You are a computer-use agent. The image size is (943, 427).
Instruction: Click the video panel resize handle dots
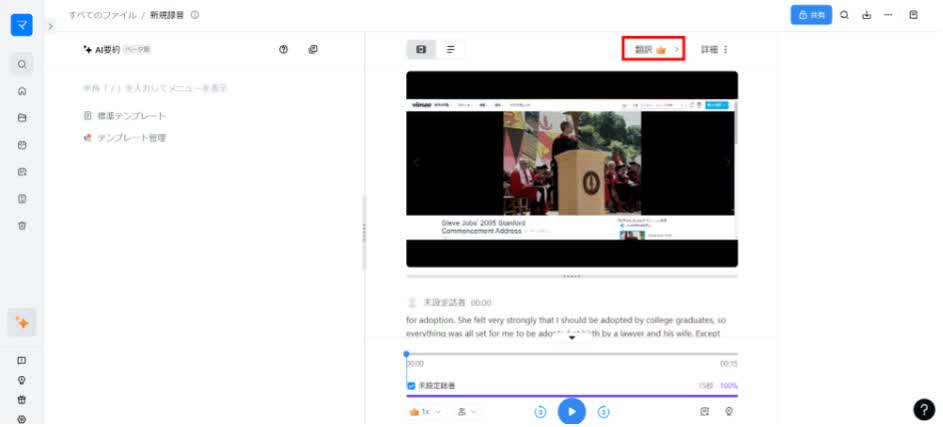click(x=572, y=276)
